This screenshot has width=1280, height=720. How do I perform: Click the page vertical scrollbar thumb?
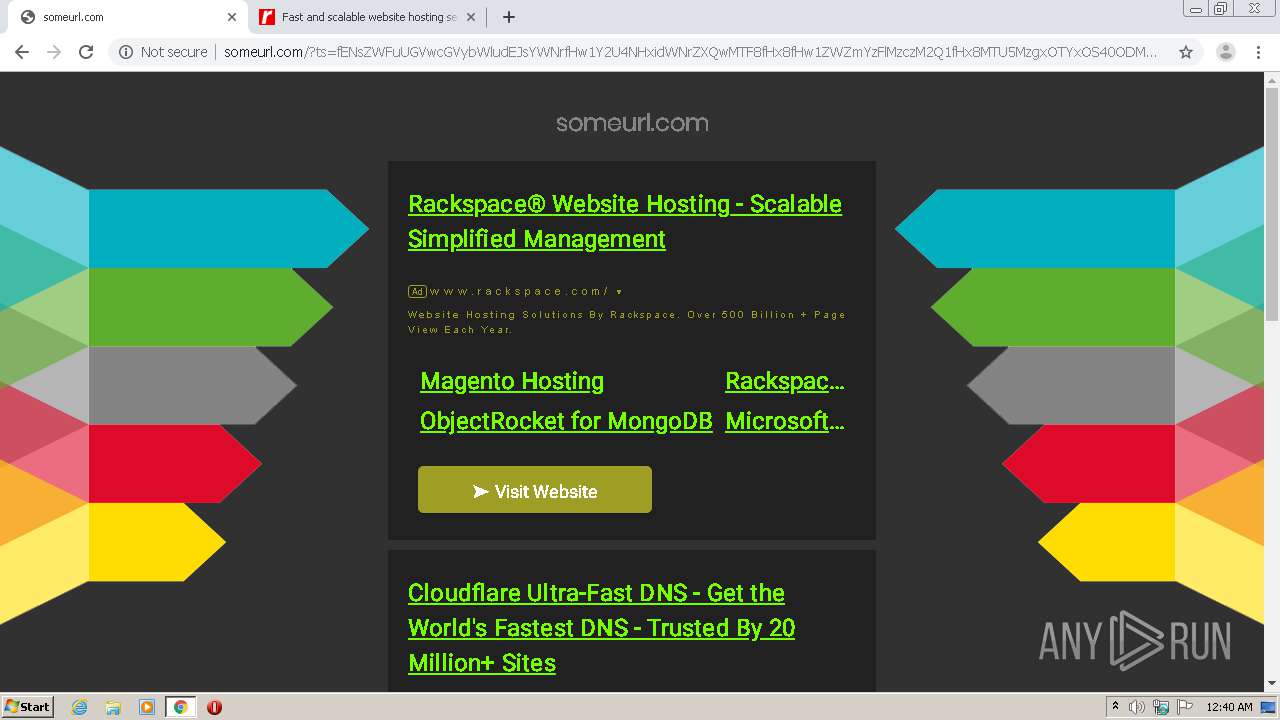1272,205
